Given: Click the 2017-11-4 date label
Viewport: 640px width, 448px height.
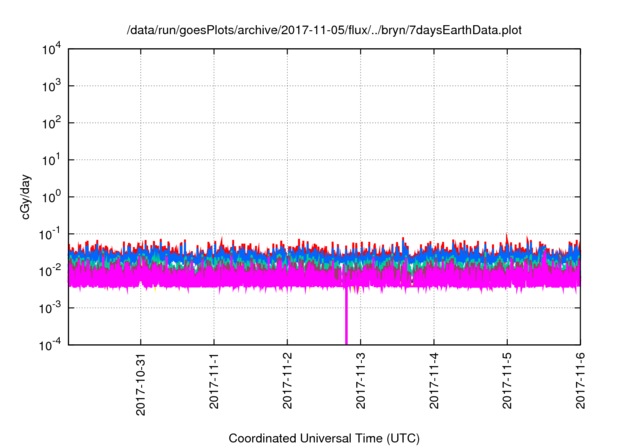Looking at the screenshot, I should point(434,380).
